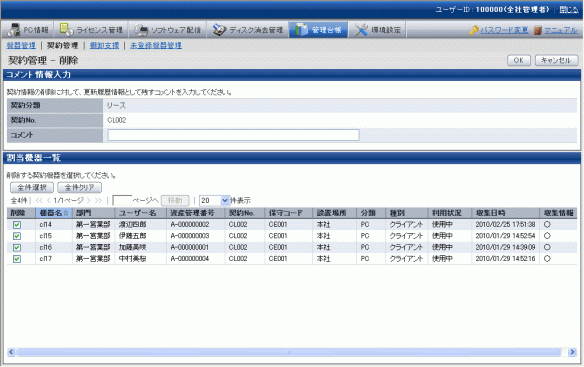Click asset number A-00000002 cell
The height and width of the screenshot is (367, 584).
(190, 225)
